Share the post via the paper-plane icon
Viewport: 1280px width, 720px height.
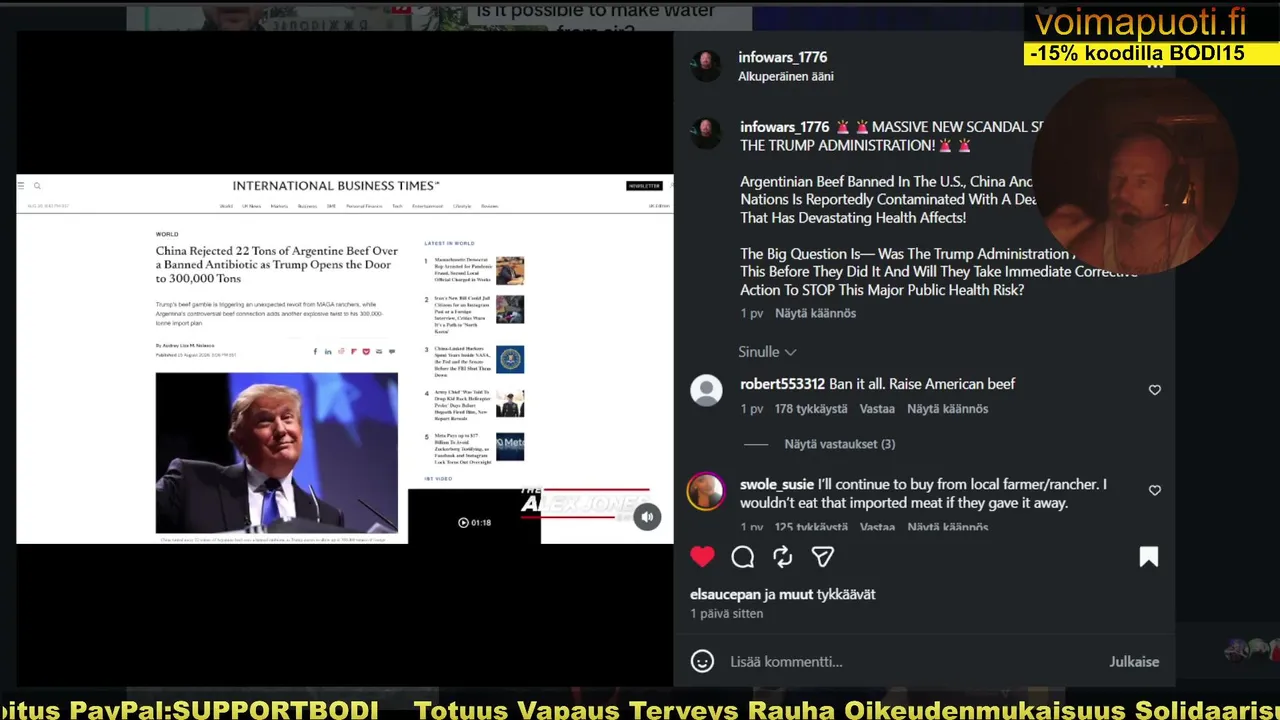pyautogui.click(x=823, y=557)
